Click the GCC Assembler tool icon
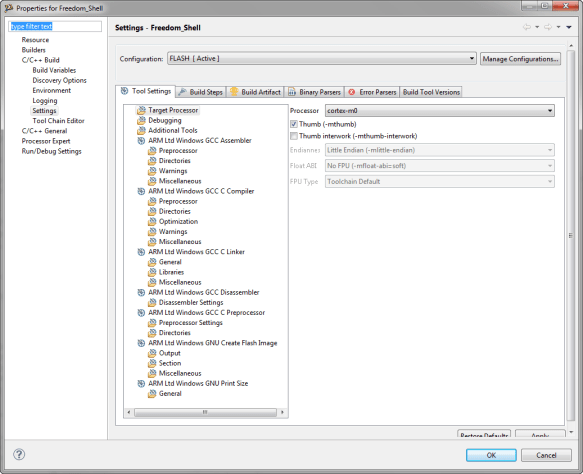583x474 pixels. point(141,141)
